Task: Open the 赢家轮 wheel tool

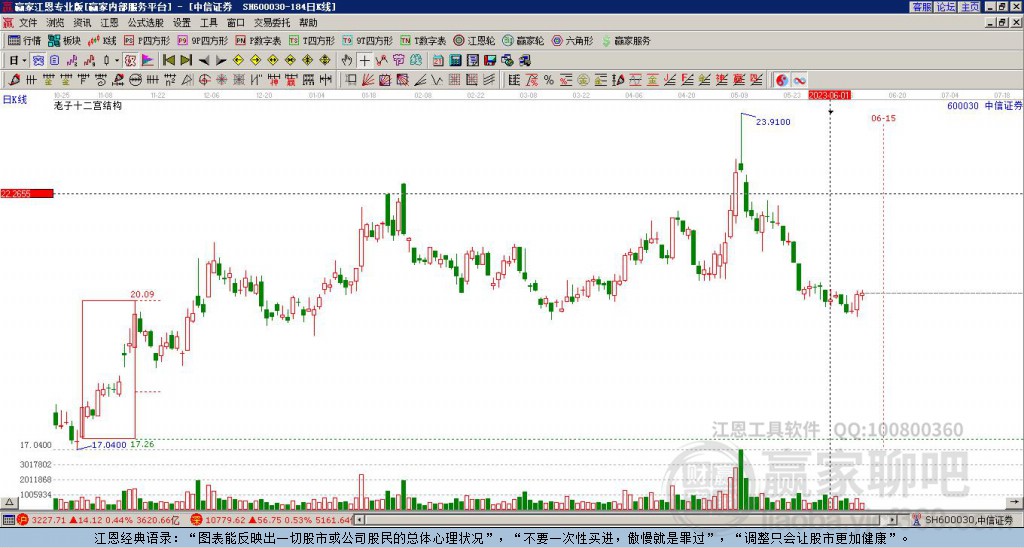Action: pyautogui.click(x=522, y=40)
